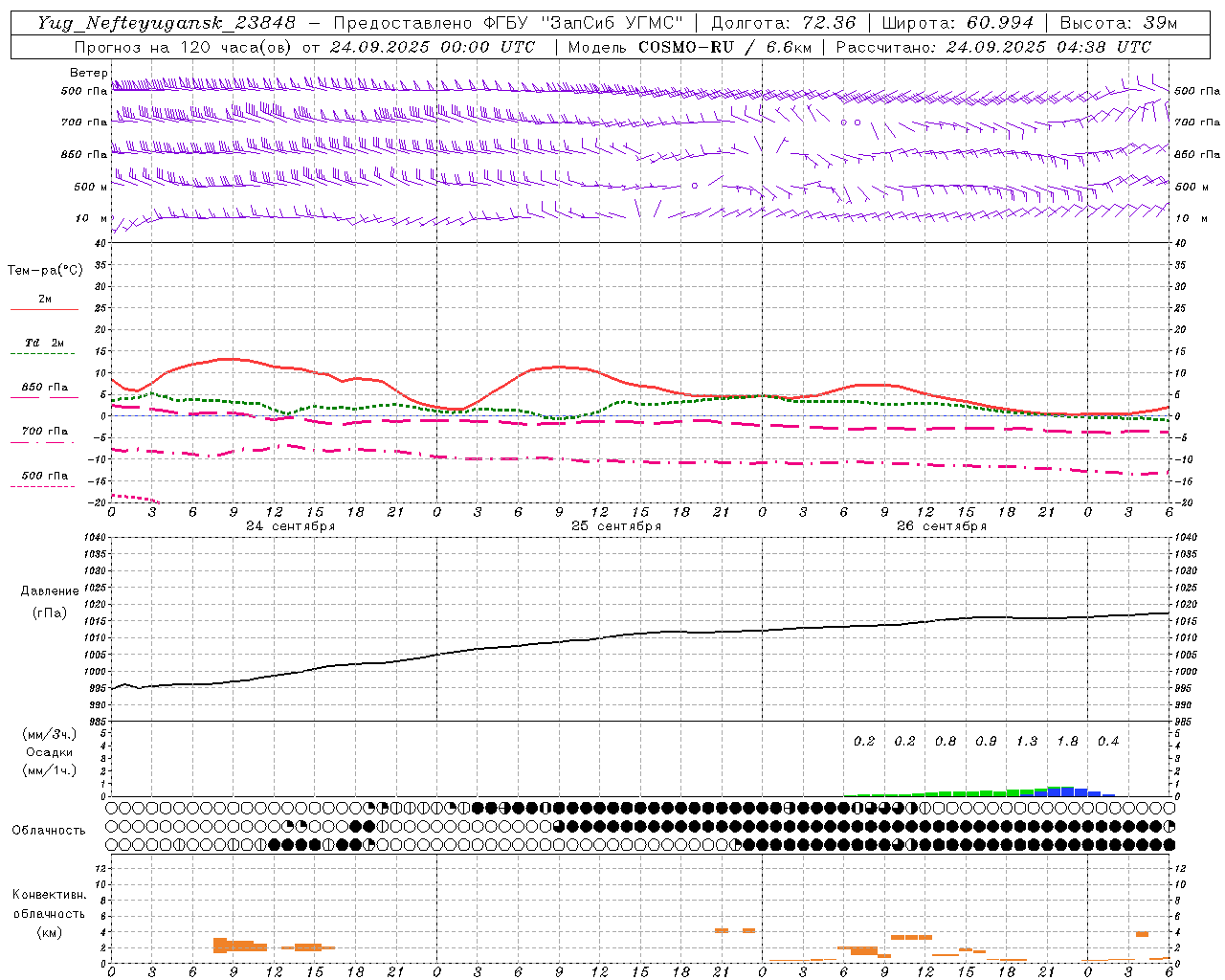This screenshot has width=1225, height=980.
Task: Select the forecast start 24.09.2025 00:00 UTC
Action: coord(432,47)
